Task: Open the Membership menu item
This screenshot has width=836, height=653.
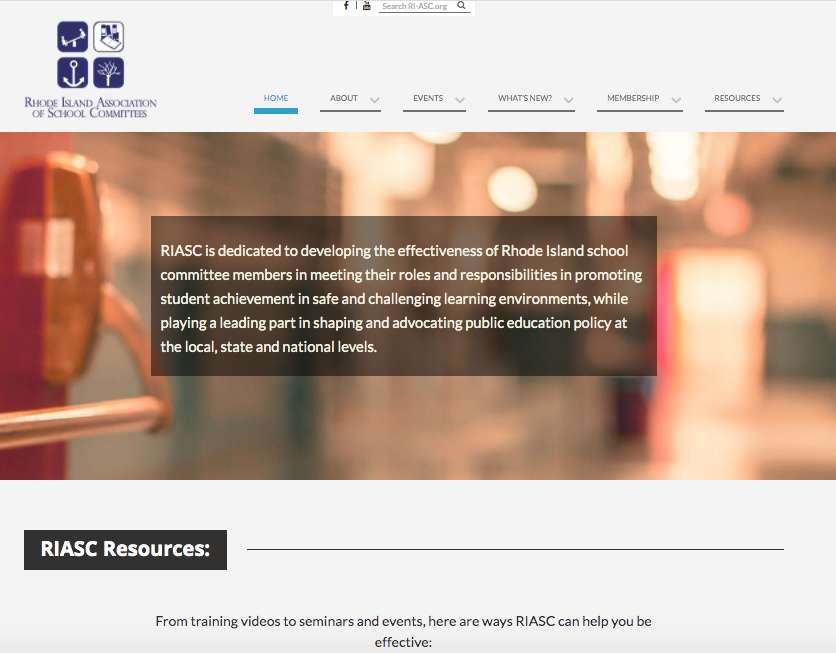Action: click(x=633, y=98)
